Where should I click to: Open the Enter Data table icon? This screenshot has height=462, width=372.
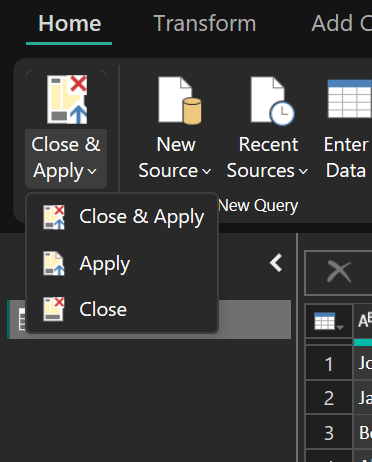(350, 99)
